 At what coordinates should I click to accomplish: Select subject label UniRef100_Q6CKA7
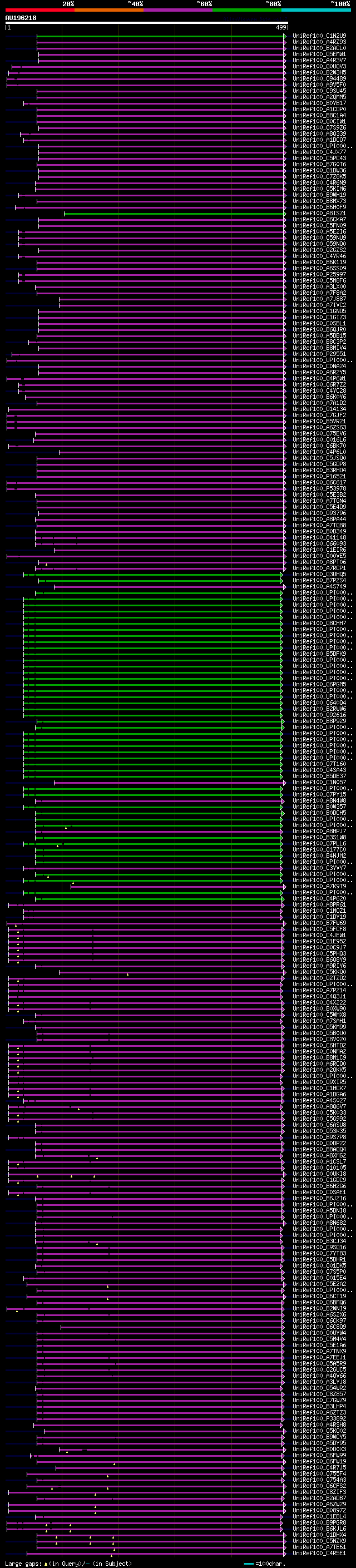319,220
